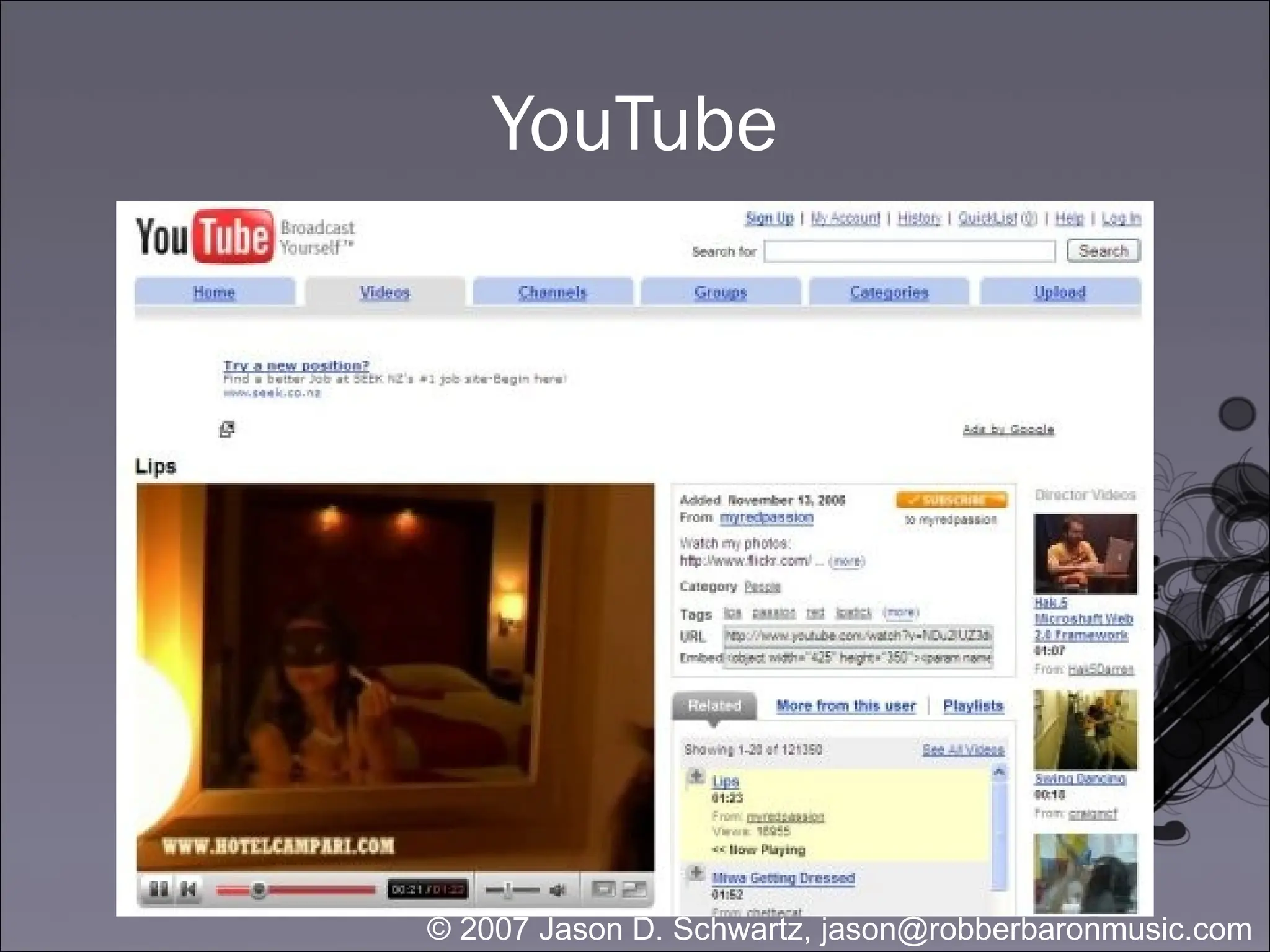This screenshot has height=952, width=1270.
Task: Open the Channels tab
Action: pyautogui.click(x=553, y=292)
